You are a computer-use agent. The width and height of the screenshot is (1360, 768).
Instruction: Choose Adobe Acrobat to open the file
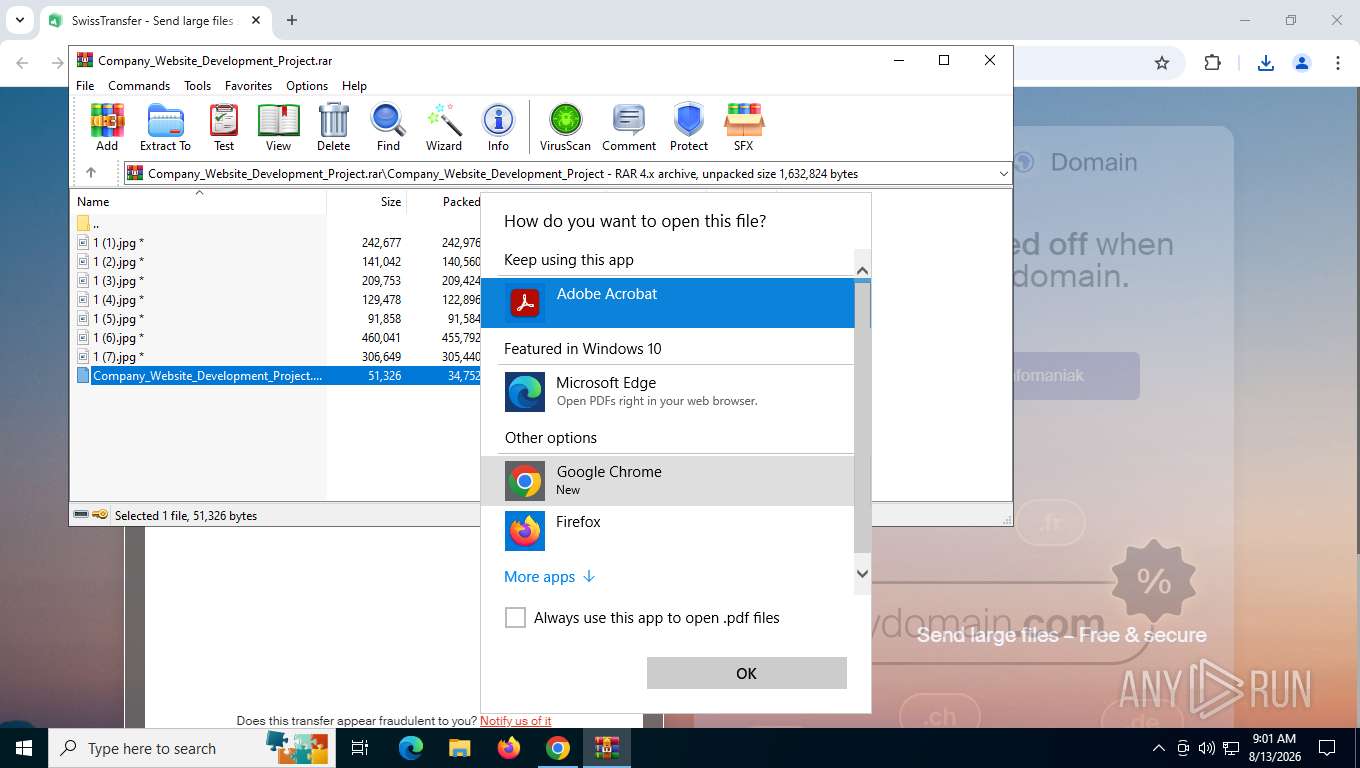pos(667,302)
